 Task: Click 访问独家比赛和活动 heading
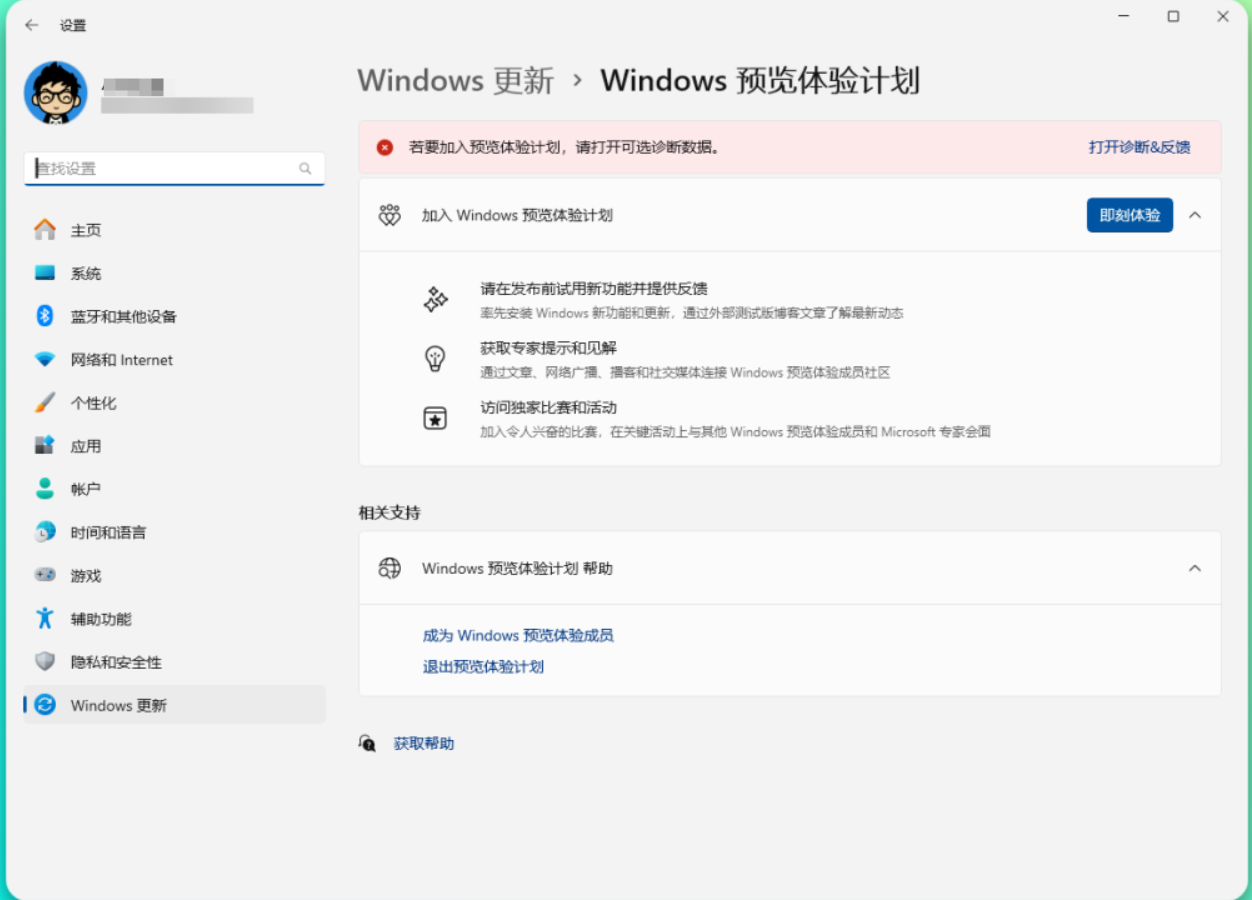click(549, 408)
